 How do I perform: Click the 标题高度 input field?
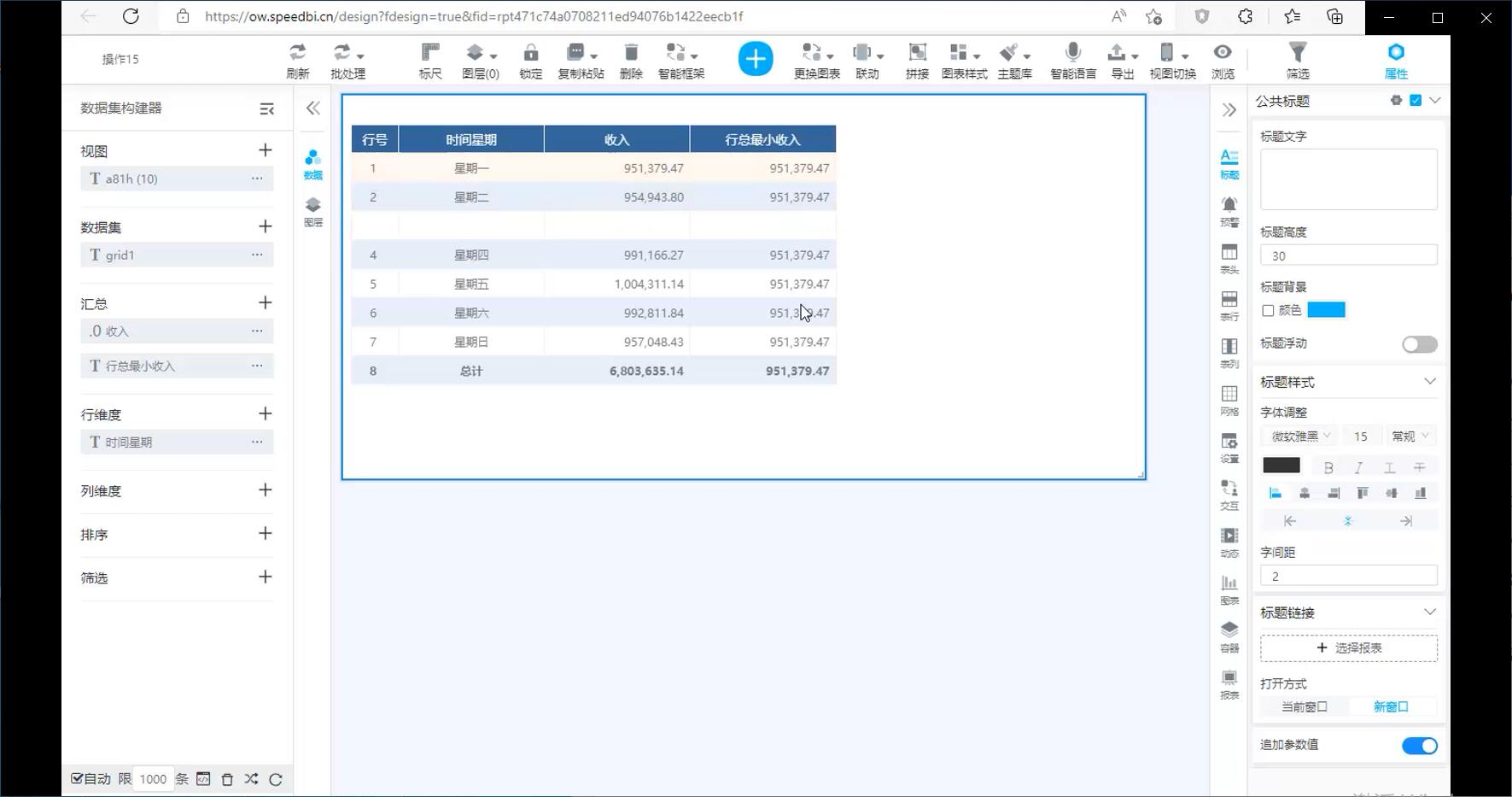pos(1348,255)
